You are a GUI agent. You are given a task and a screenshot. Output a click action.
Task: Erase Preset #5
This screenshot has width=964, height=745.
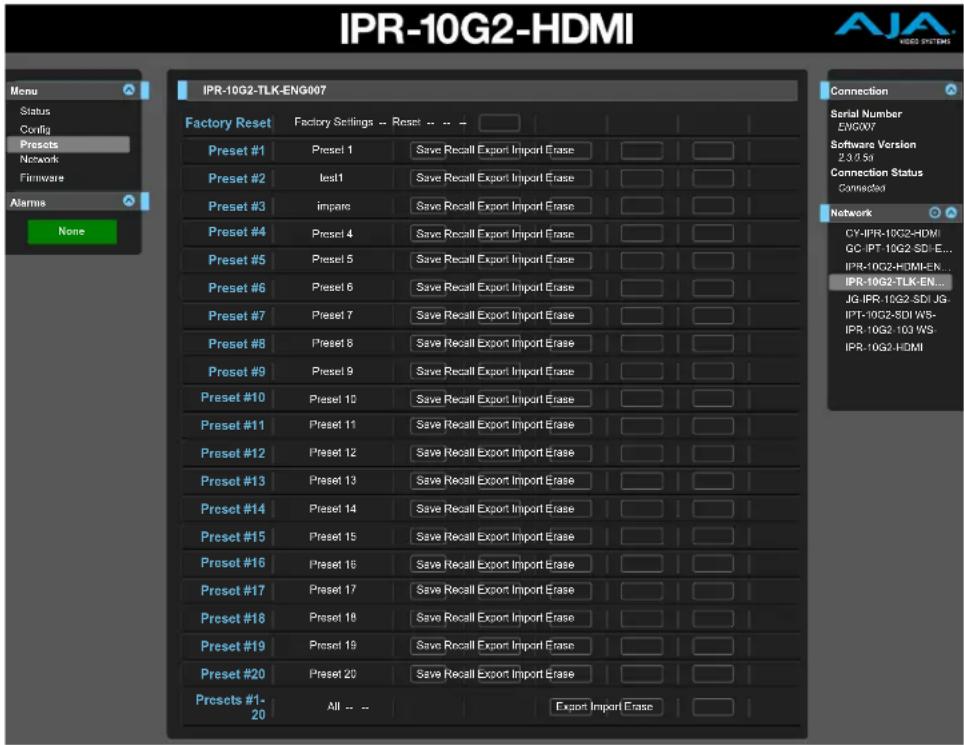tap(559, 259)
